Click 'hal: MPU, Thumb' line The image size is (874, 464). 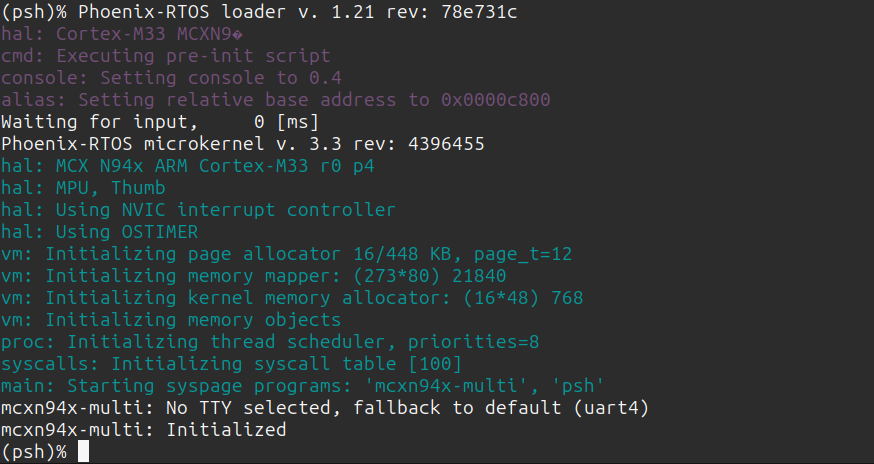[83, 188]
